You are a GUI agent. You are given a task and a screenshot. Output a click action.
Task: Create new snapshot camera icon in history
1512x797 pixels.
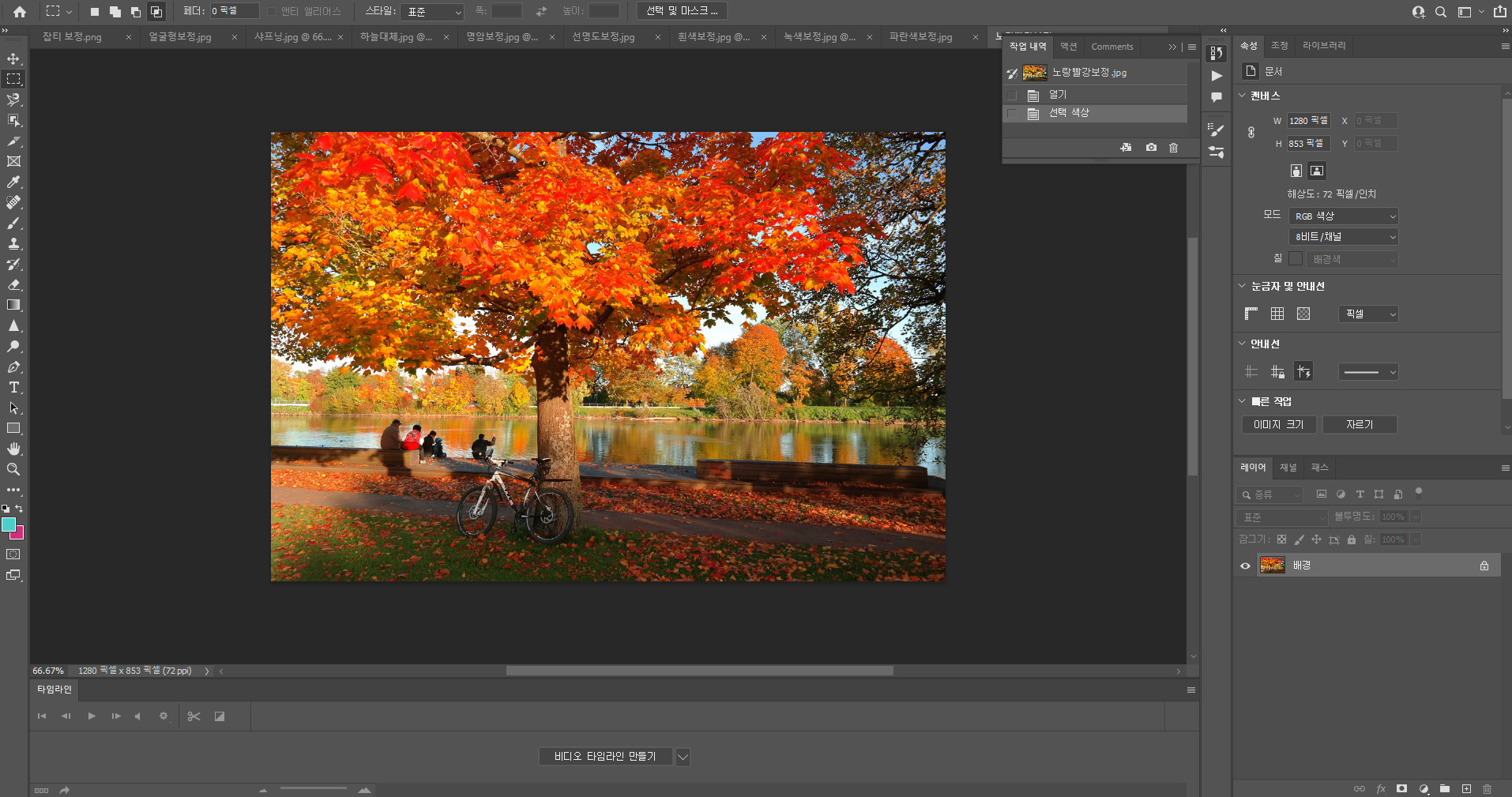1151,148
